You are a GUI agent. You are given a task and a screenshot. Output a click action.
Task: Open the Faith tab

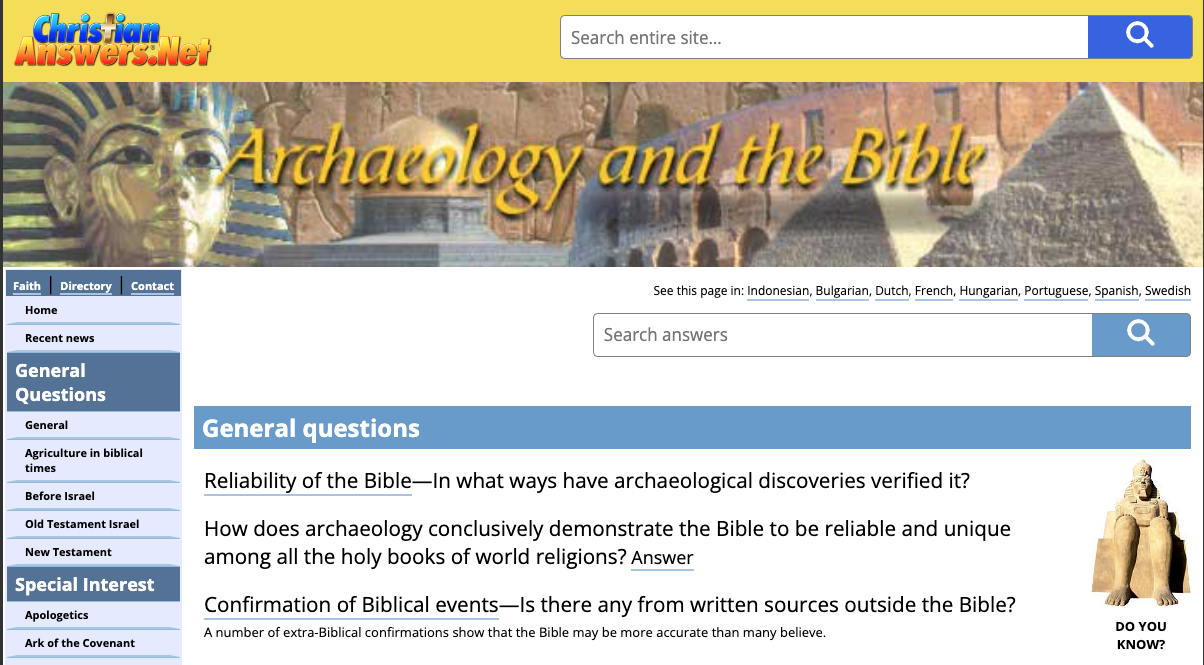click(27, 286)
